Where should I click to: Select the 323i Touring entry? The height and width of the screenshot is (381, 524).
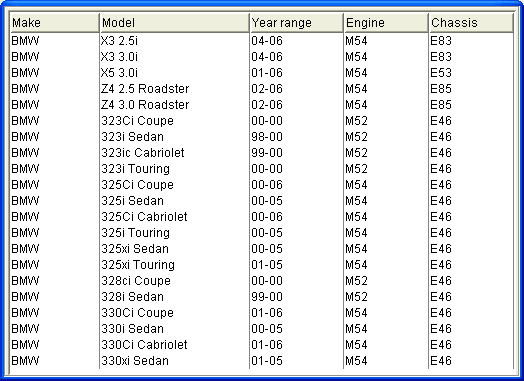click(262, 169)
